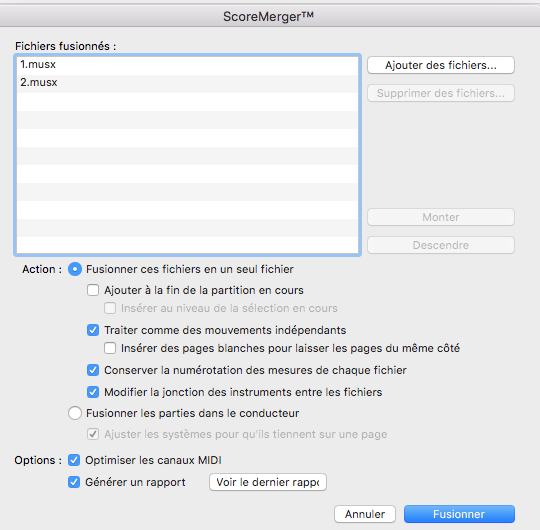Toggle Modifier la jonction des instruments
540x530 pixels.
click(x=93, y=392)
